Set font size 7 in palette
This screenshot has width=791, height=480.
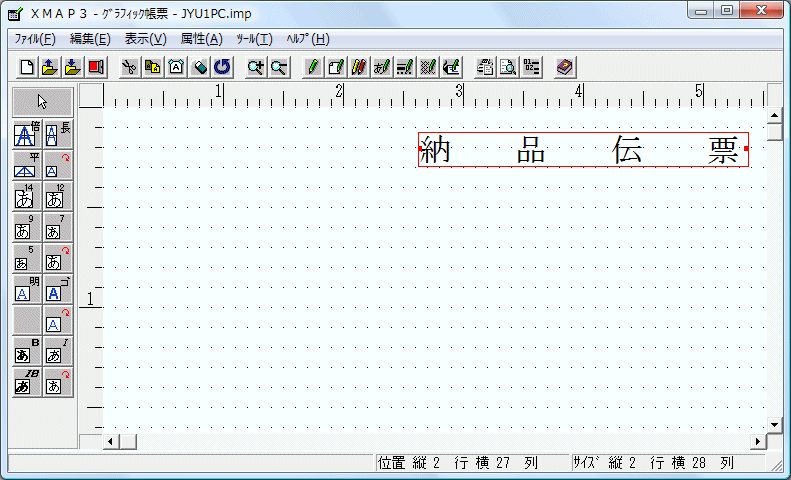[58, 227]
